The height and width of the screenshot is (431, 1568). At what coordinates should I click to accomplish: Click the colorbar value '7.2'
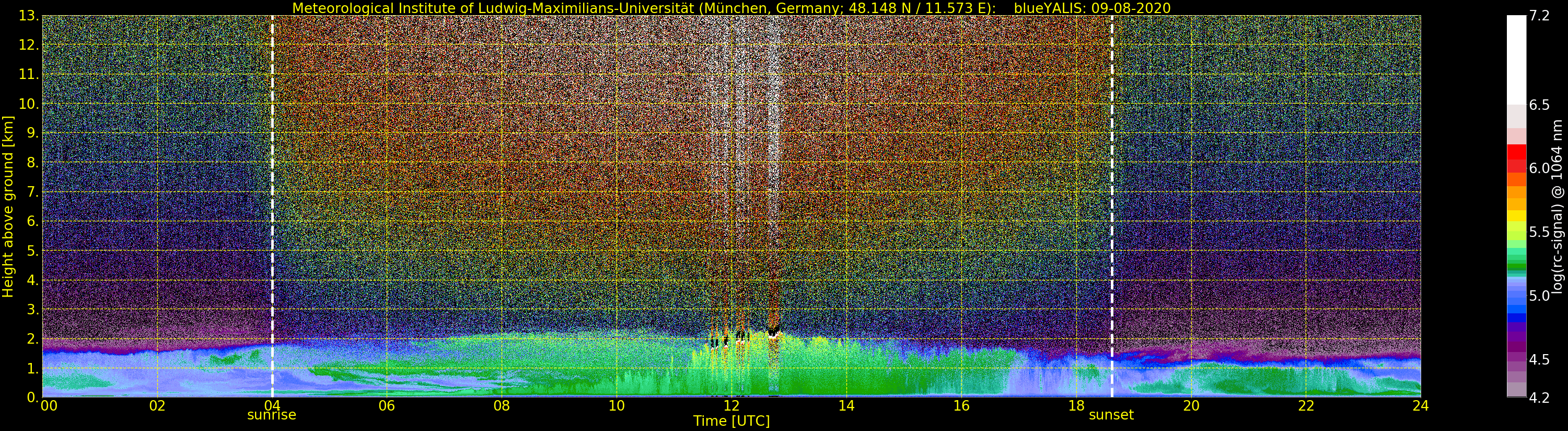click(1539, 16)
